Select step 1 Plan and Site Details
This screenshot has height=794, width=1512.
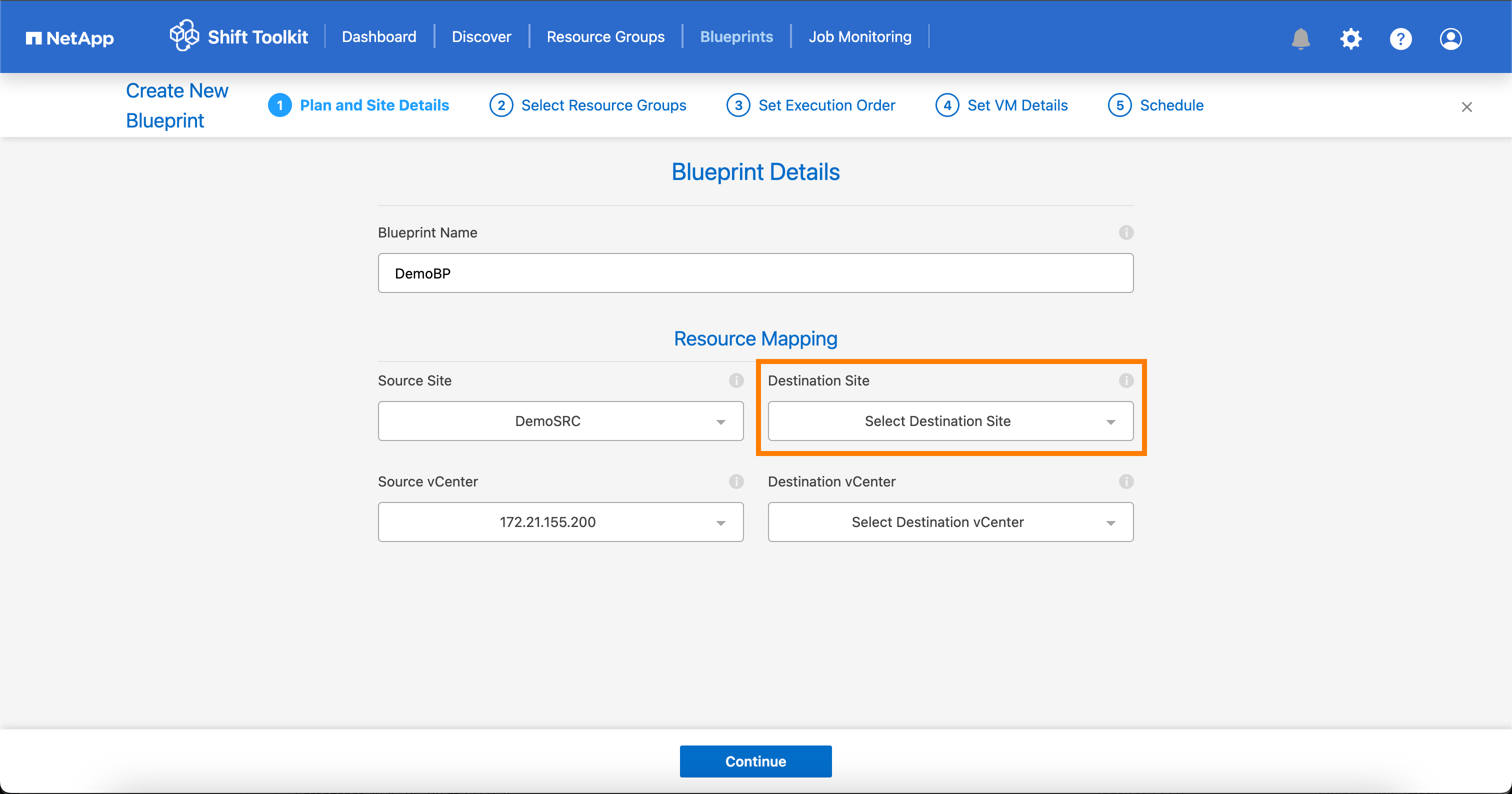358,105
